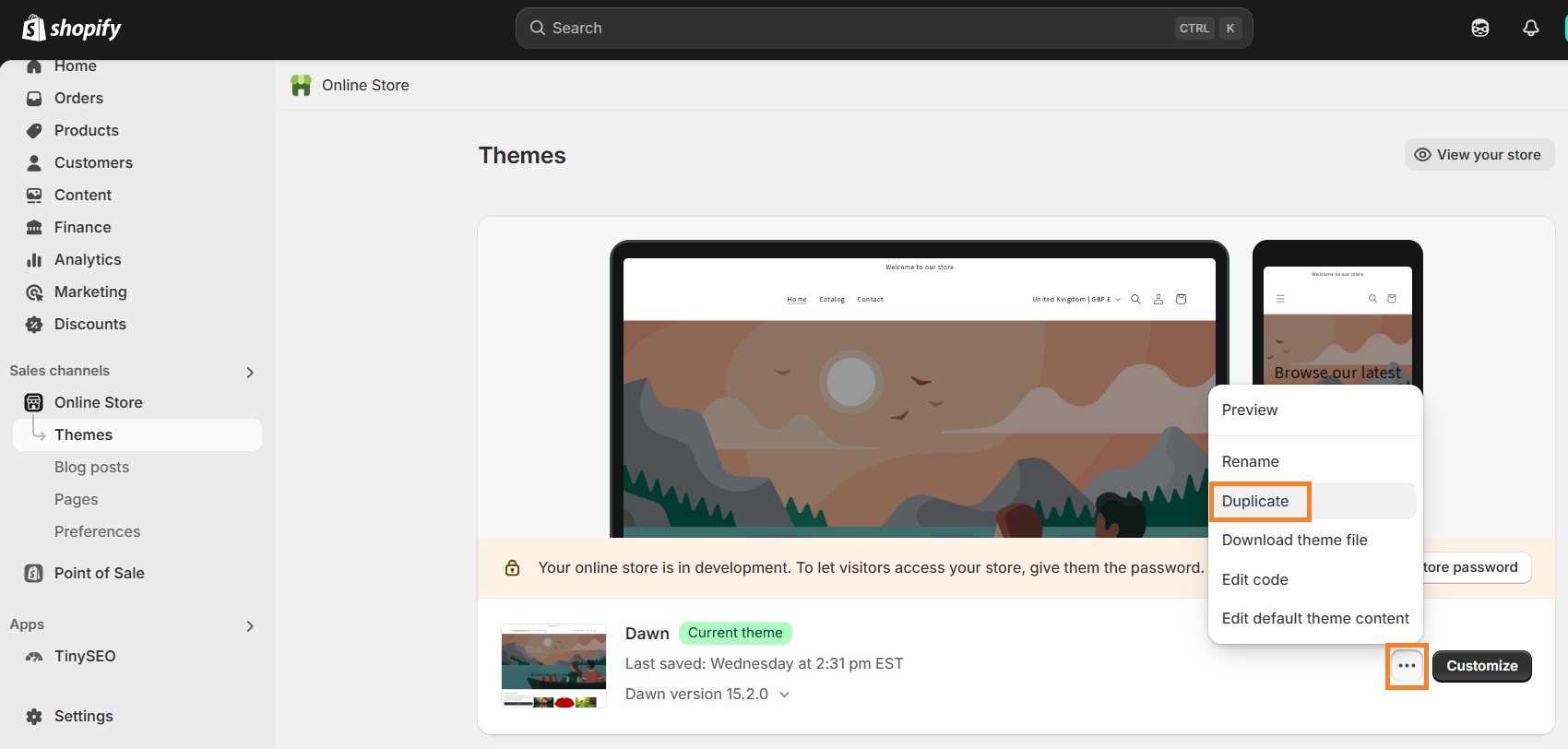Screen dimensions: 1568x749
Task: Click the Customize button
Action: (x=1481, y=666)
